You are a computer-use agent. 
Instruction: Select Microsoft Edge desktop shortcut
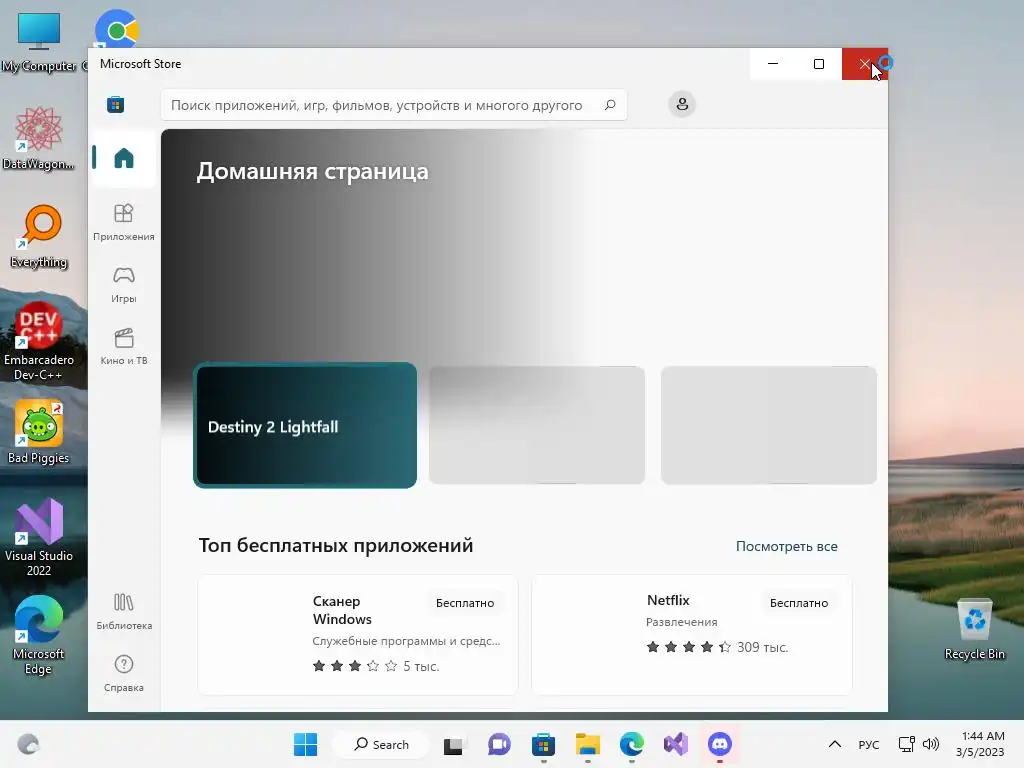click(39, 635)
